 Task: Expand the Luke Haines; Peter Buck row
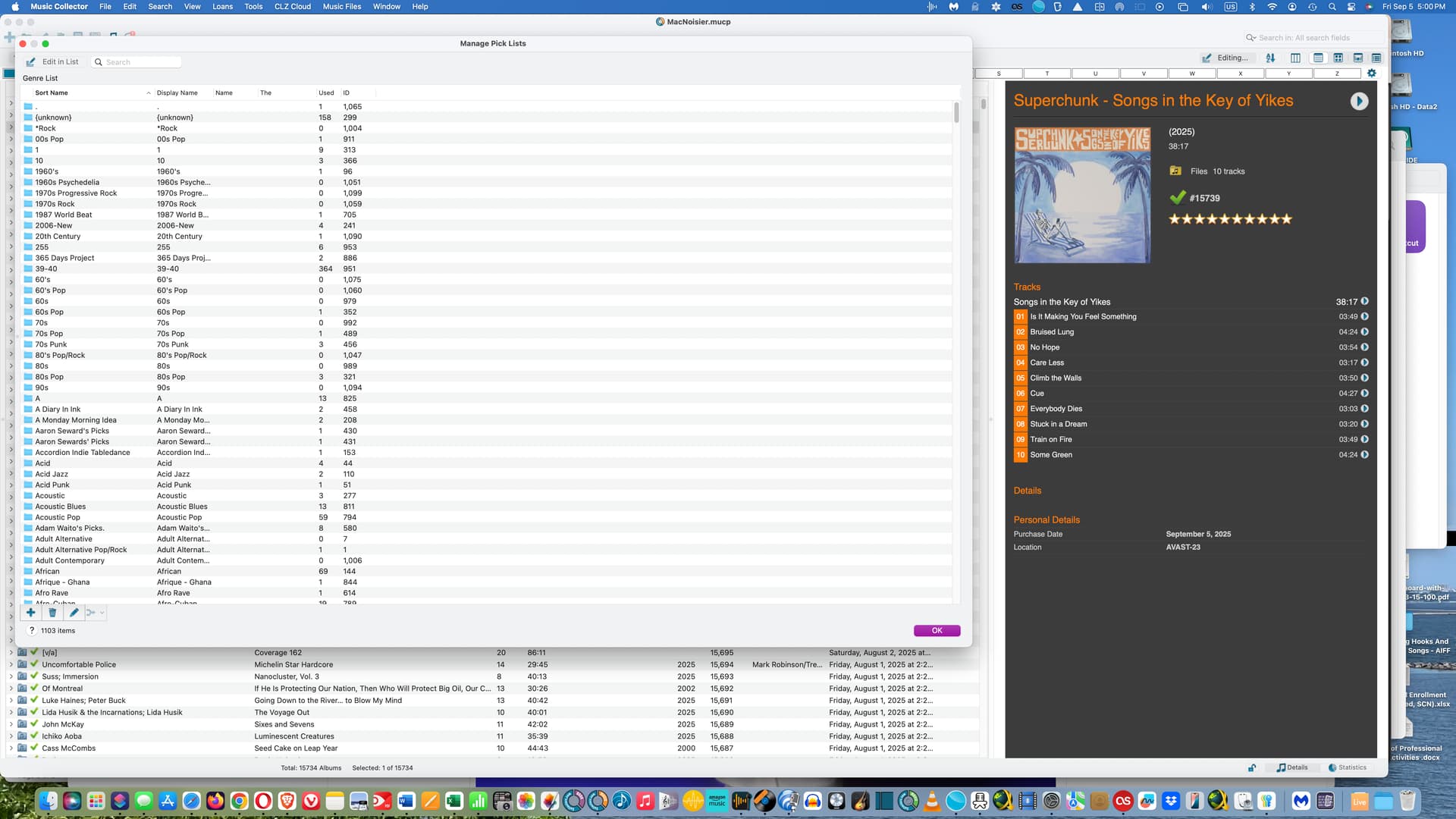pyautogui.click(x=11, y=701)
